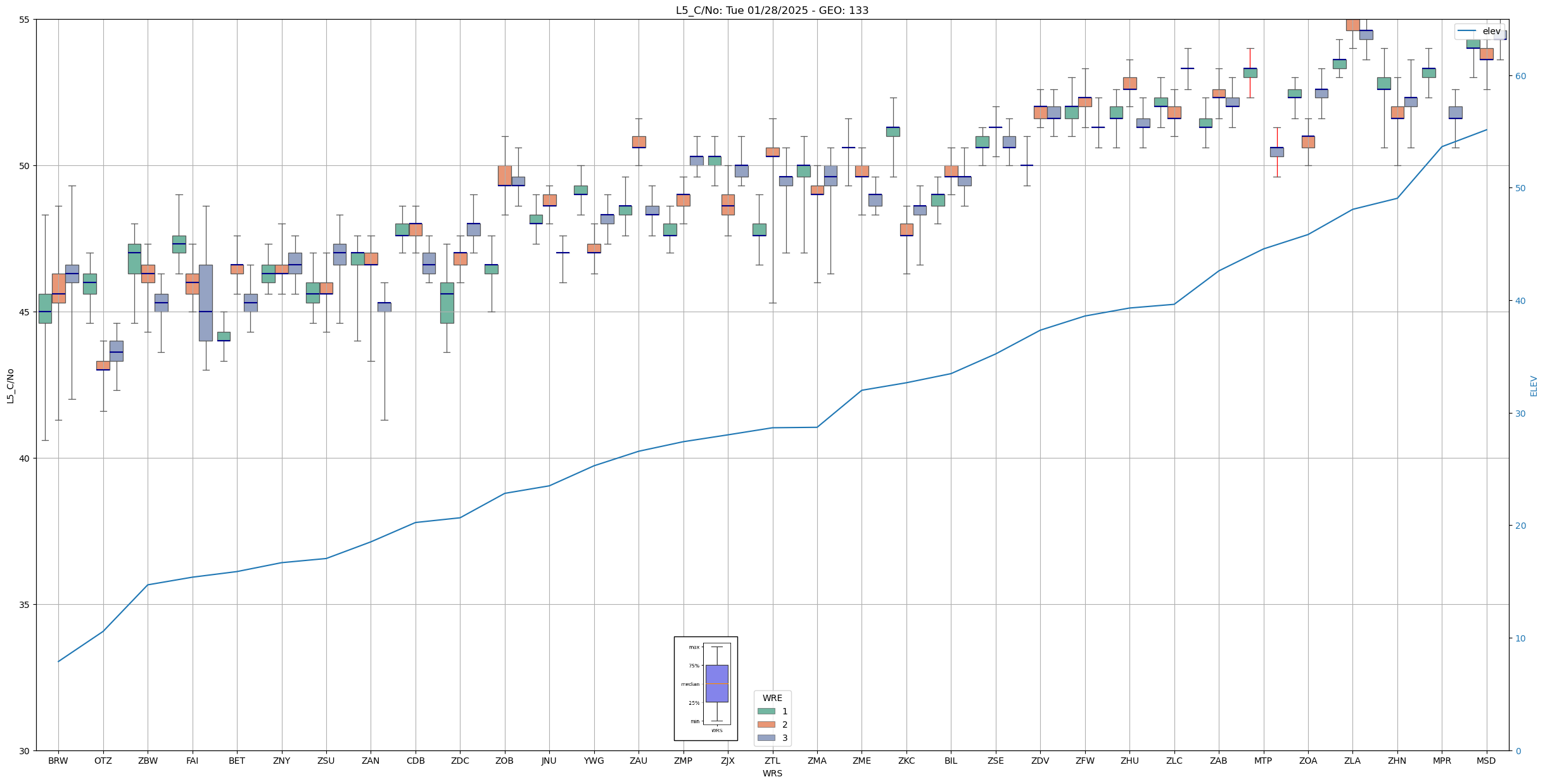Click the BRW station tick label
The image size is (1545, 784).
pos(58,761)
